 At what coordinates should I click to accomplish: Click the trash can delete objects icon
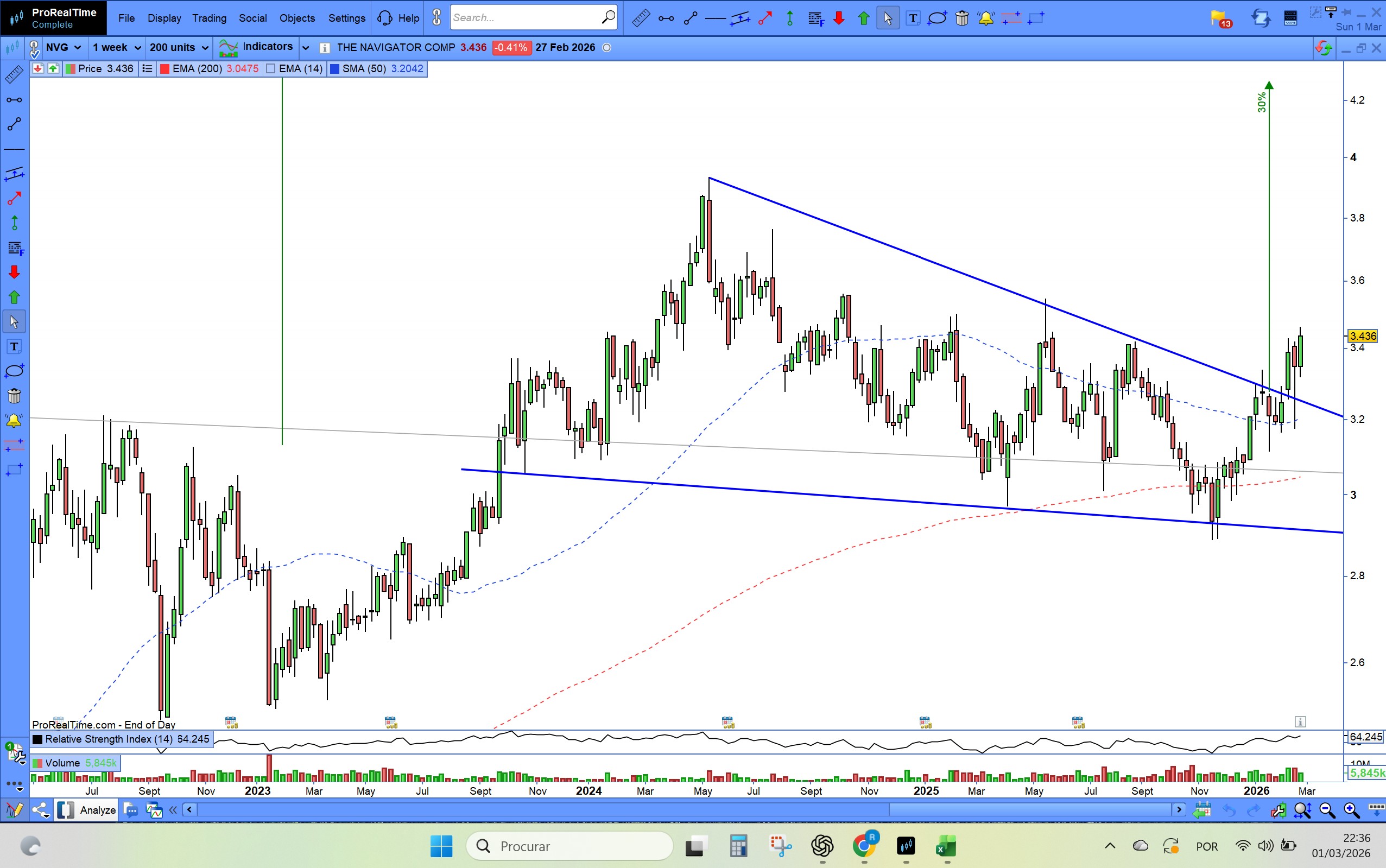coord(963,18)
